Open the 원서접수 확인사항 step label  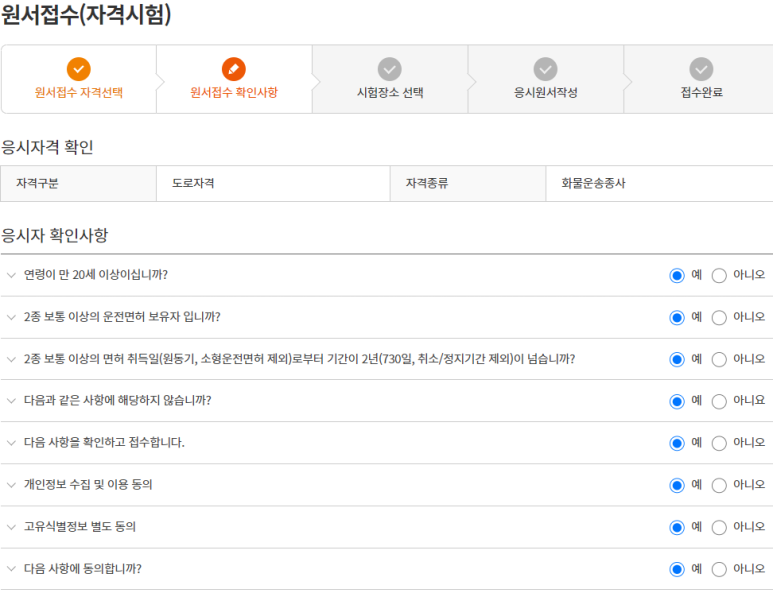point(234,92)
